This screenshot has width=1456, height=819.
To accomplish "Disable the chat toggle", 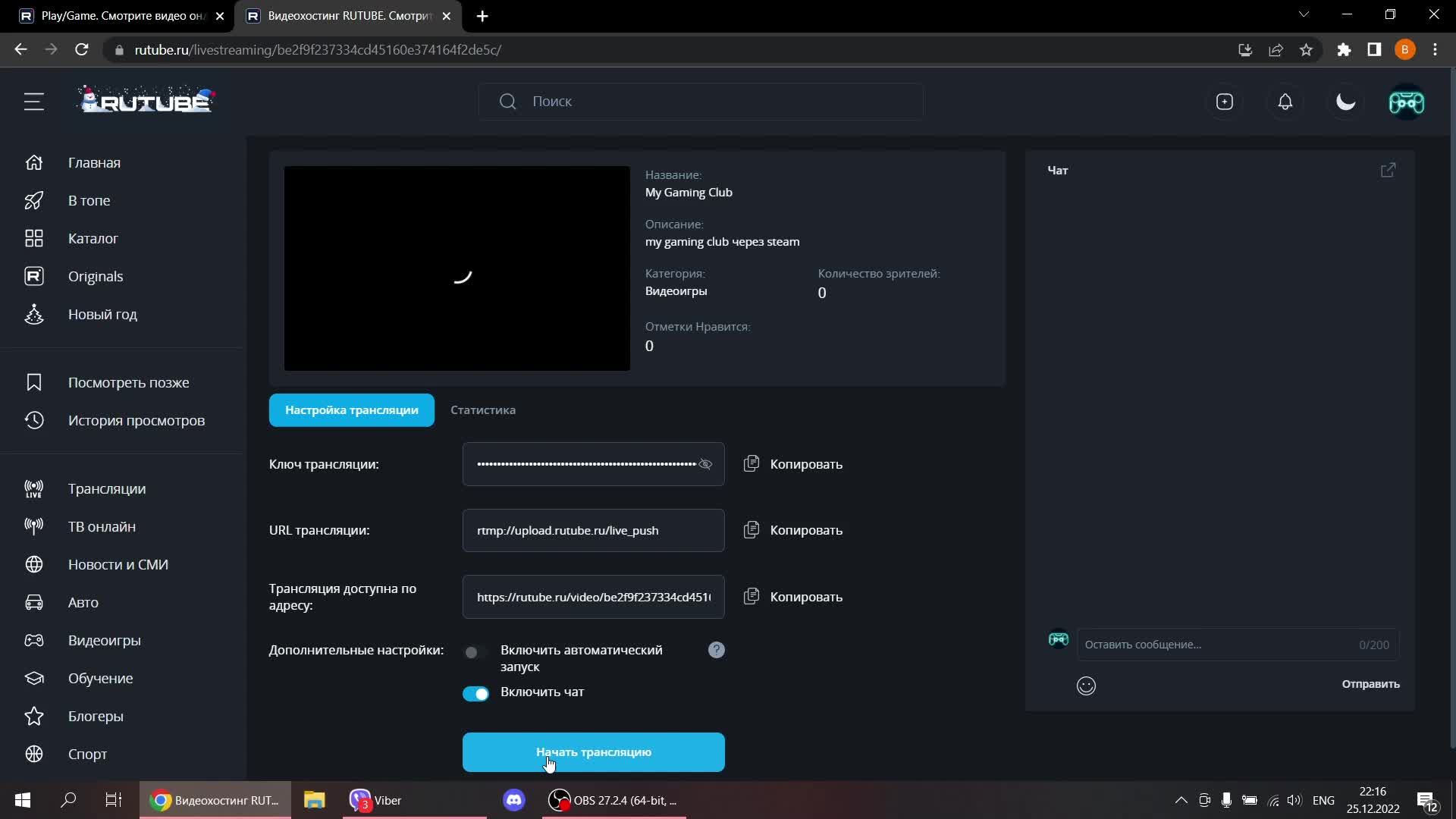I will coord(476,693).
